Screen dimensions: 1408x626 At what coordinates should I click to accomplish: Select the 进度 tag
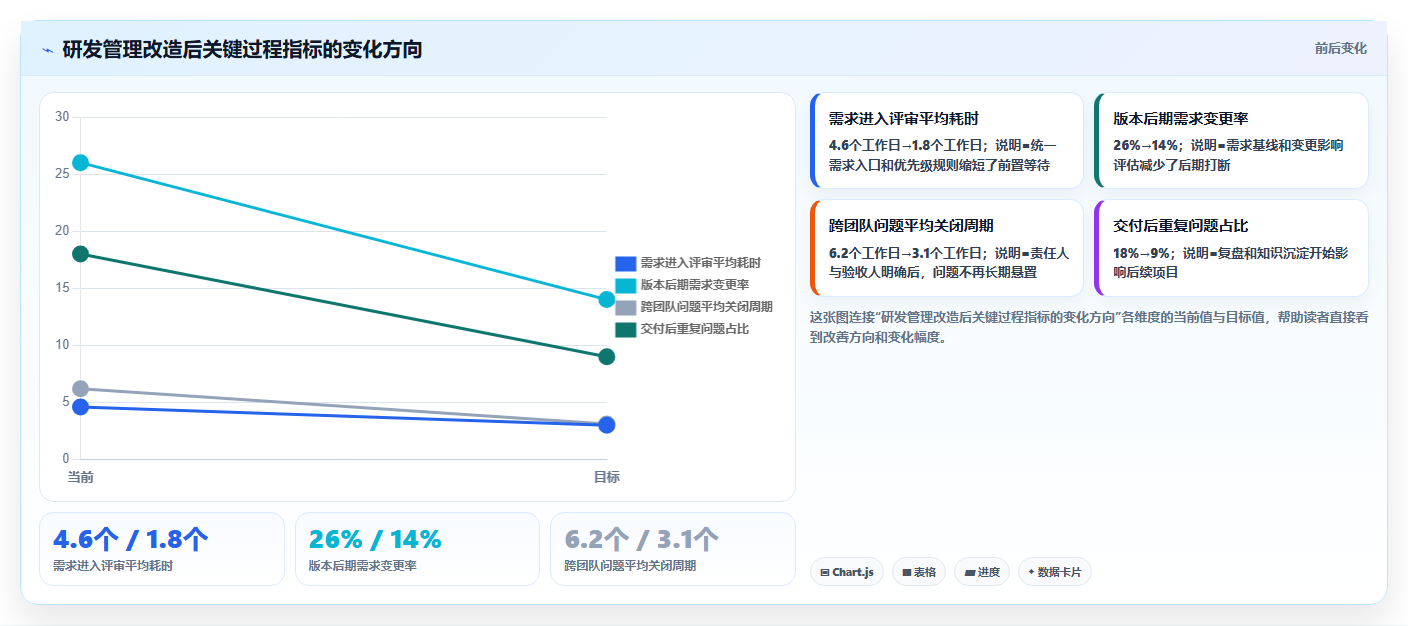point(982,572)
